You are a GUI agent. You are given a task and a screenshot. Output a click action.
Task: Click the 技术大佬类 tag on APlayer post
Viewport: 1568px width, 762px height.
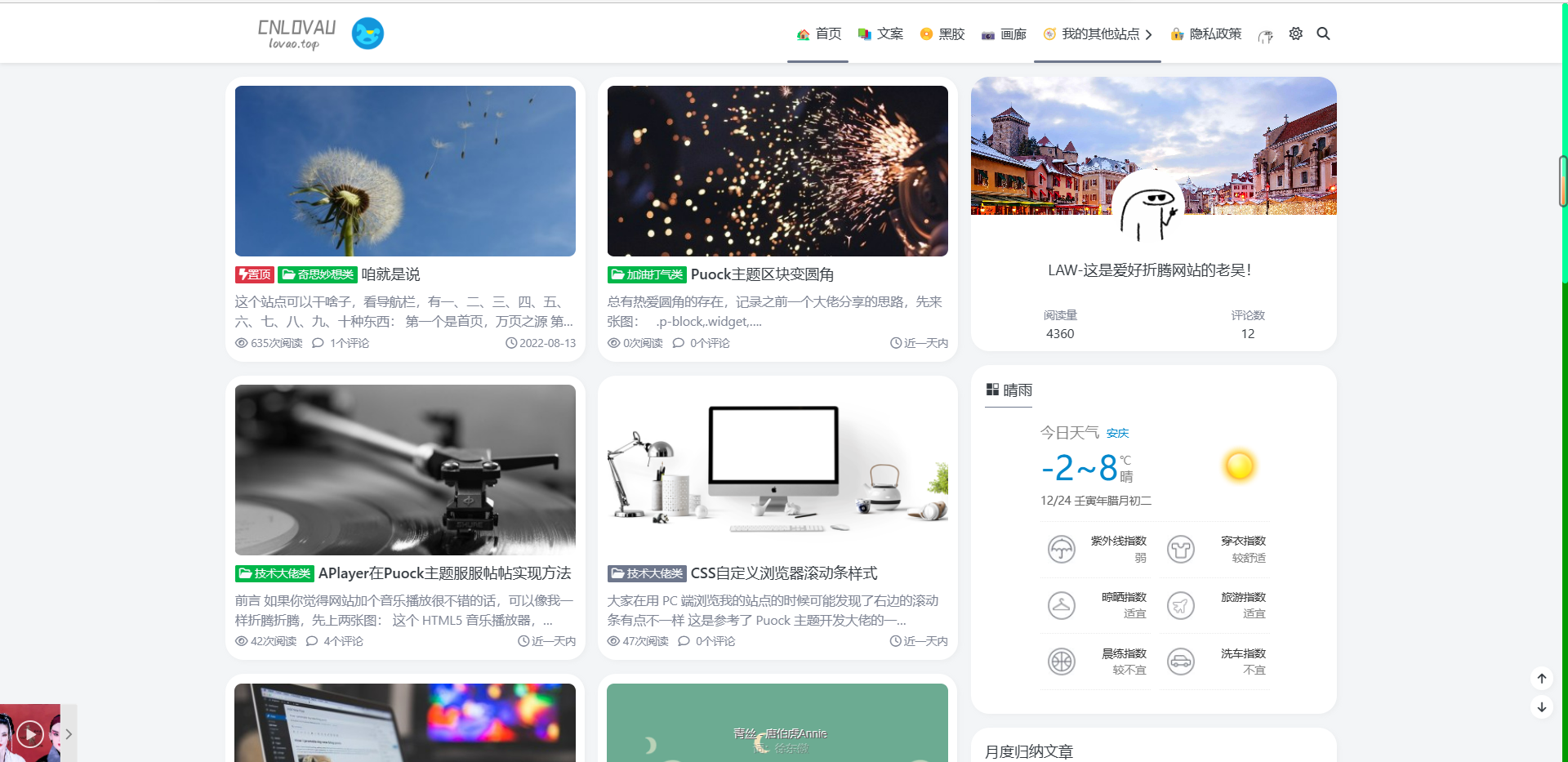(275, 573)
